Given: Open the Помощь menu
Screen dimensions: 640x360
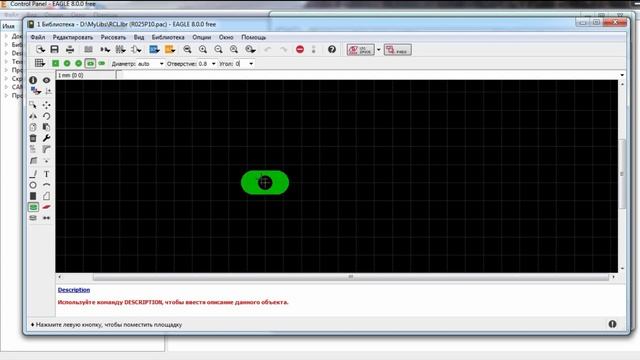Looking at the screenshot, I should pyautogui.click(x=253, y=37).
